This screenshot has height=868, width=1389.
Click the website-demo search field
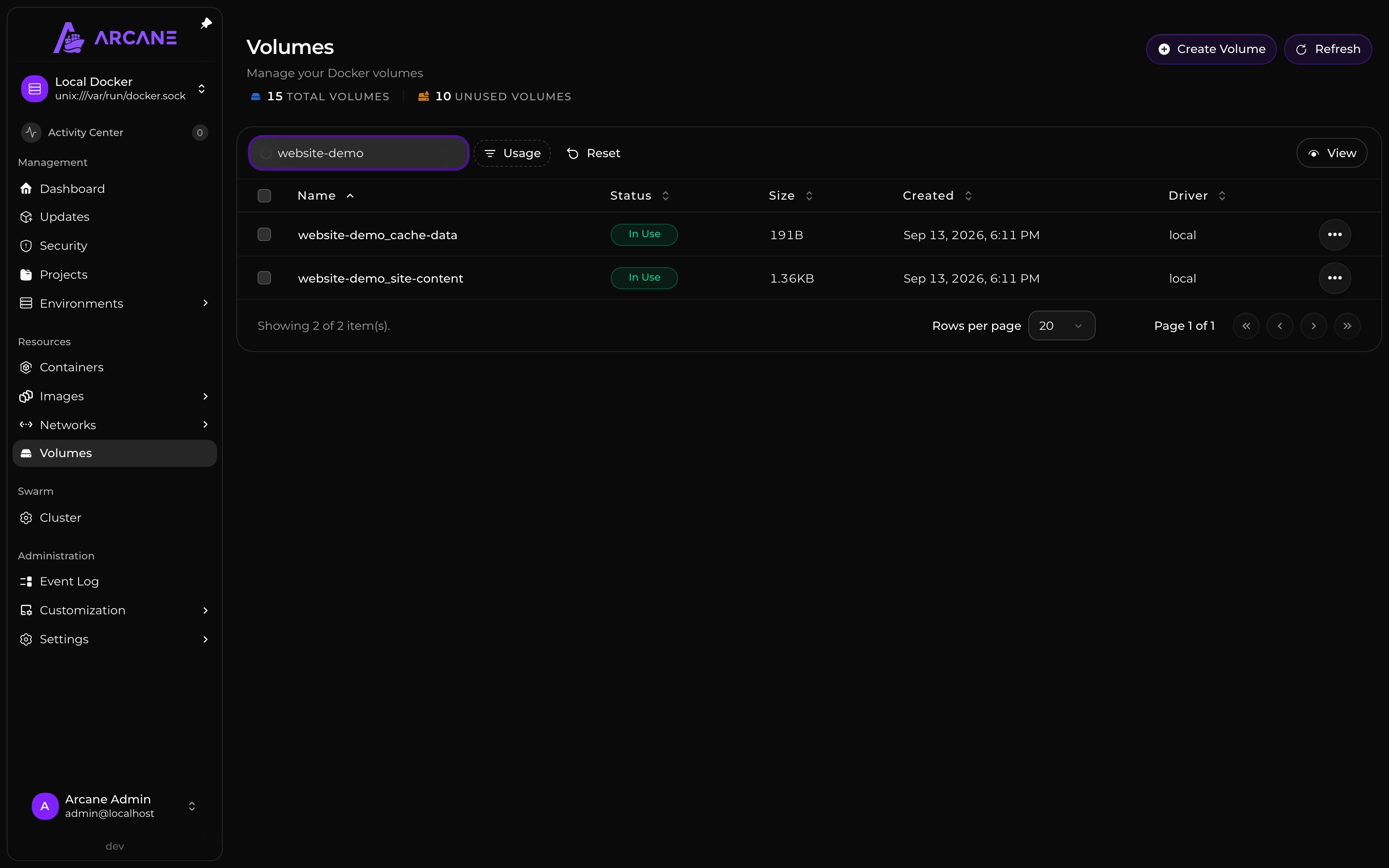coord(359,153)
